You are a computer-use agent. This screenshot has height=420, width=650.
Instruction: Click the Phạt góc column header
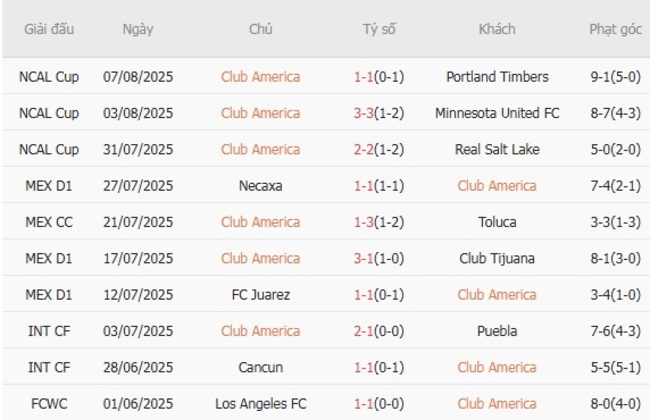[x=615, y=29]
